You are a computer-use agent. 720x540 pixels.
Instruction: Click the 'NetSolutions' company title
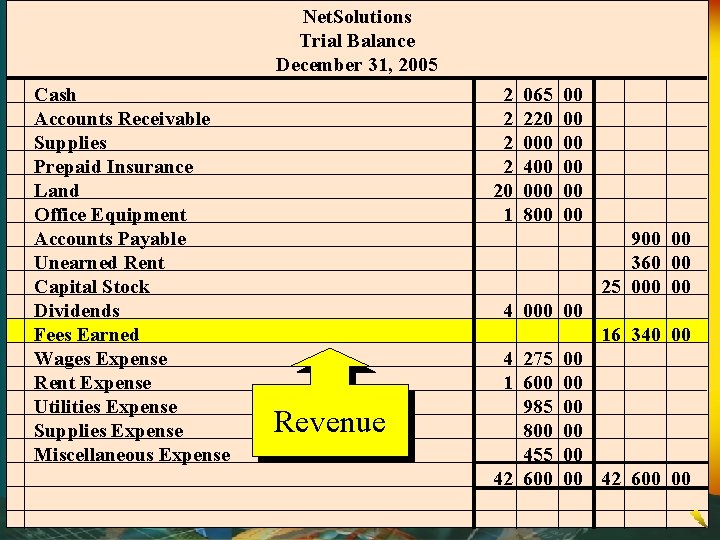pos(357,17)
